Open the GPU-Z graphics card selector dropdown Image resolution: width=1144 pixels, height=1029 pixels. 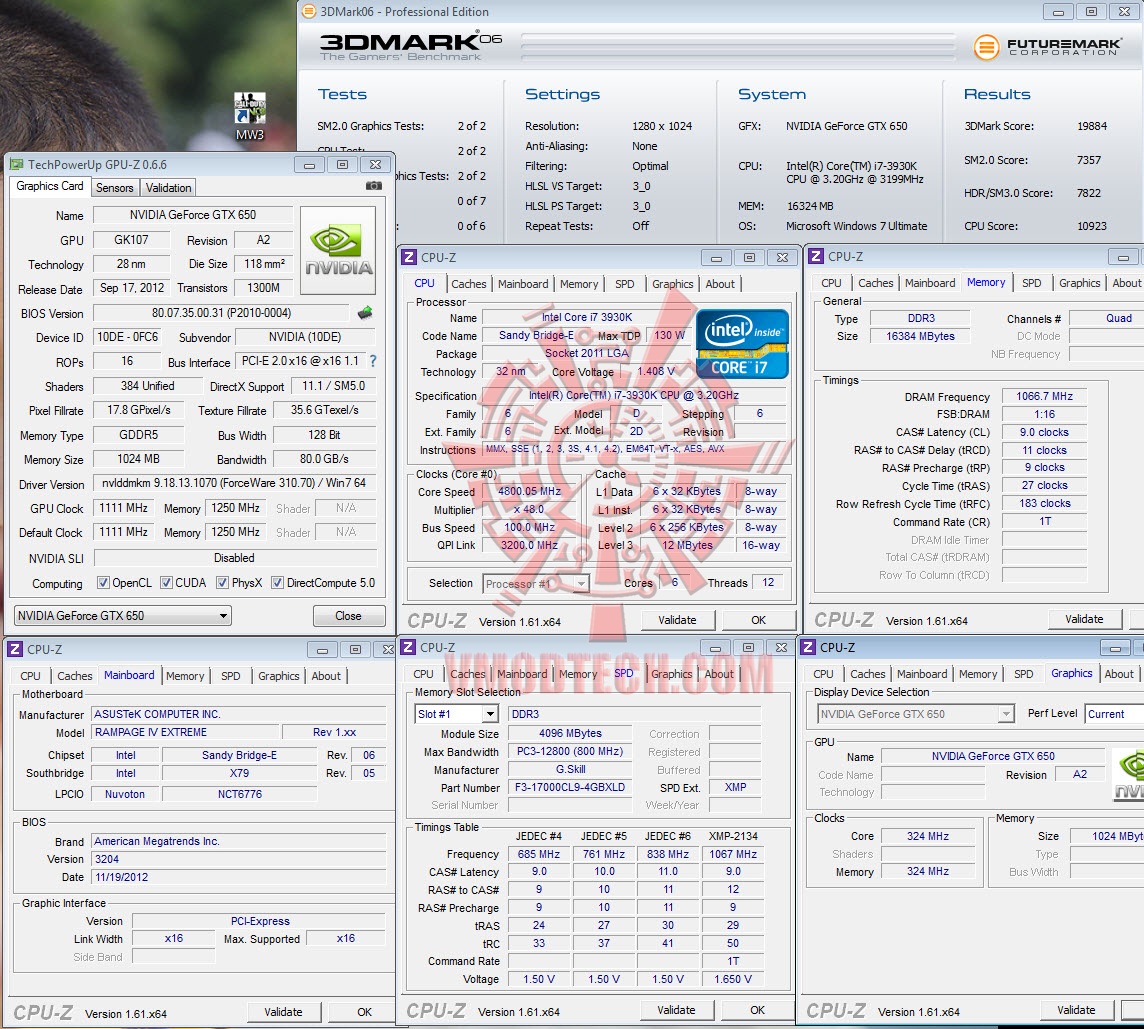(123, 615)
